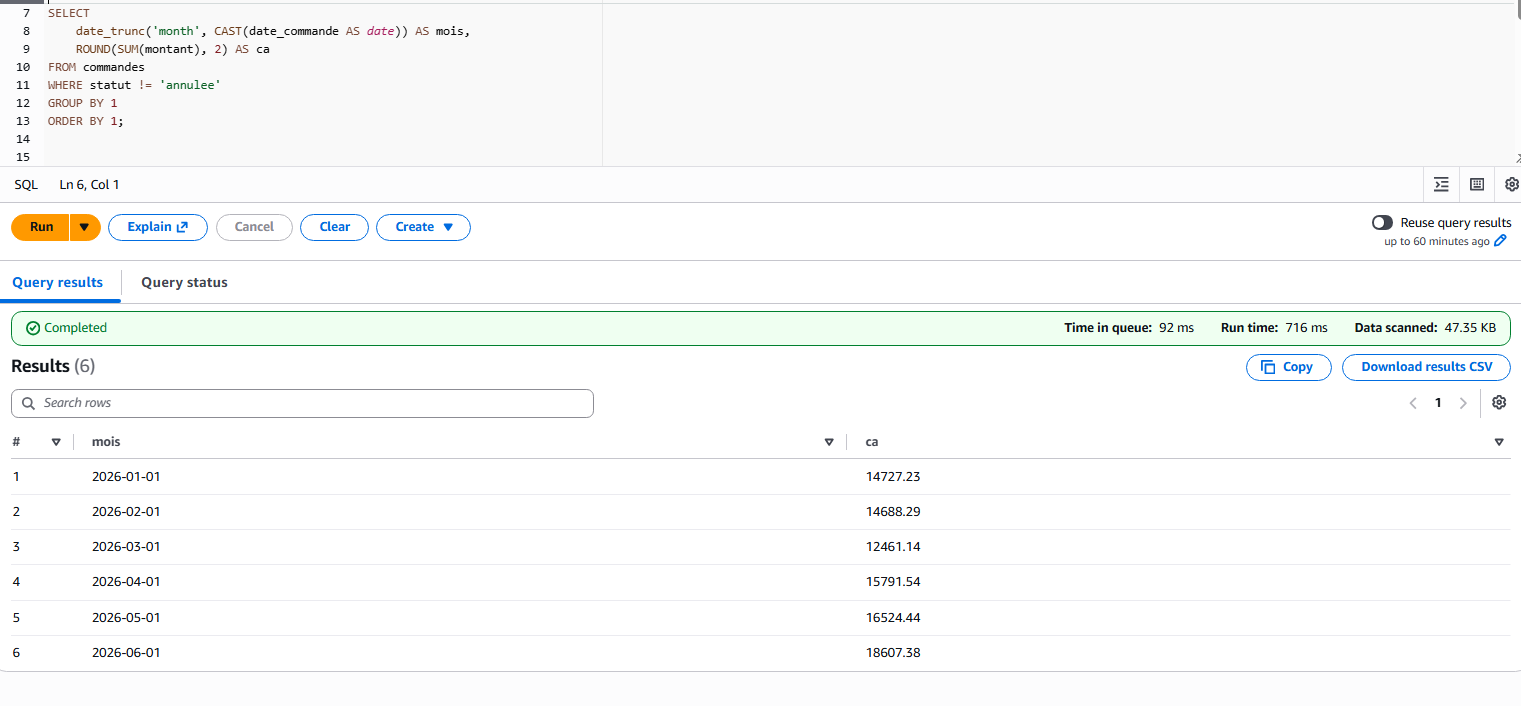The width and height of the screenshot is (1521, 706).
Task: Sort by the ca column arrow
Action: [x=1499, y=442]
